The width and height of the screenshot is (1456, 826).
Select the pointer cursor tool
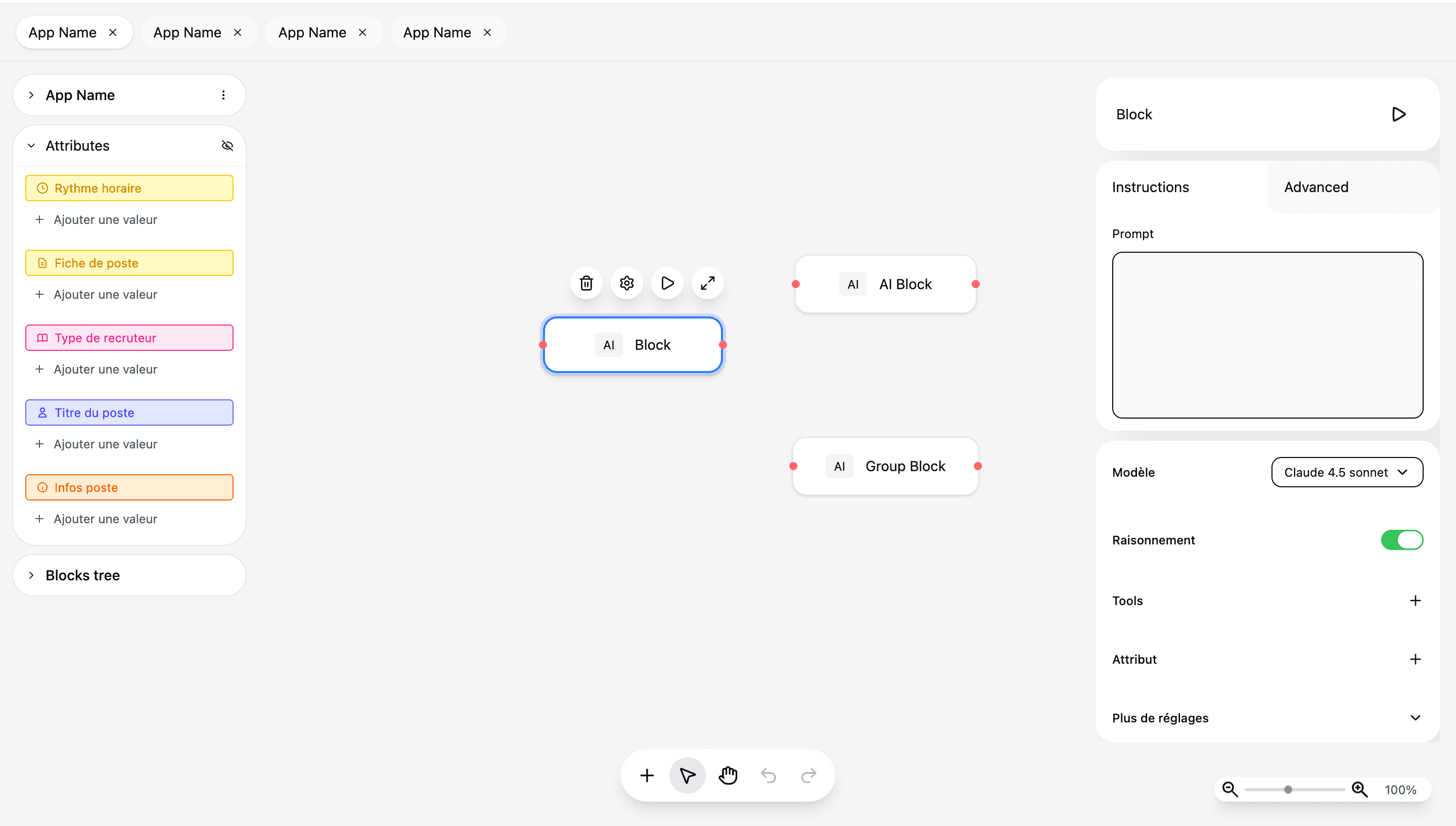tap(687, 775)
